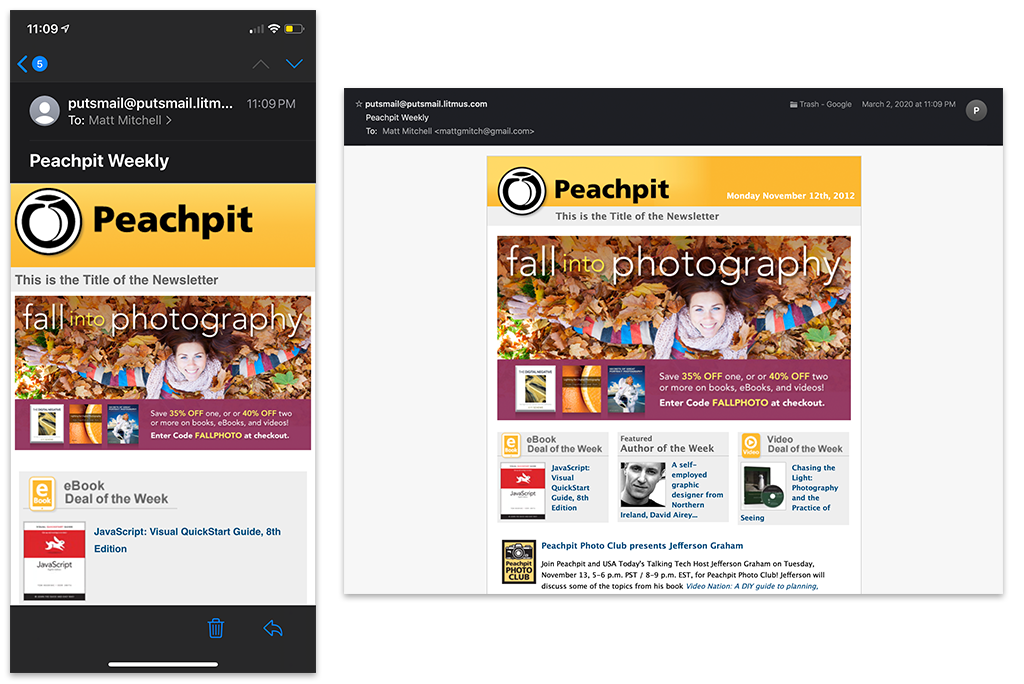Click the Peachpit logo in desktop email
The image size is (1024, 684).
coord(522,191)
